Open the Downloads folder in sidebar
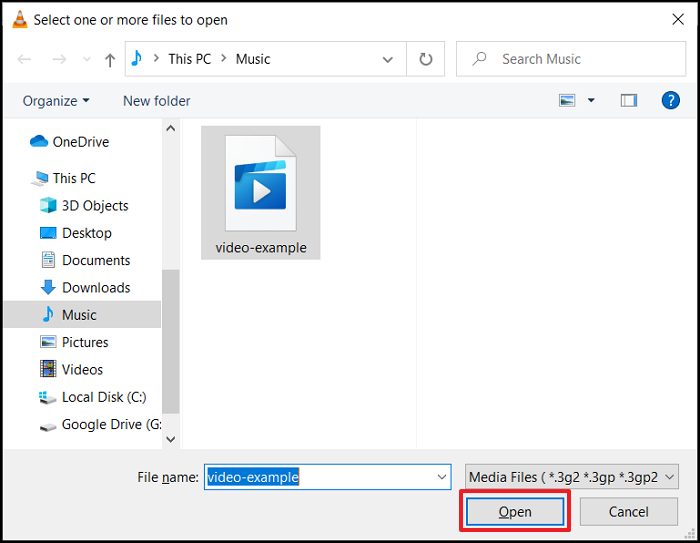Viewport: 700px width, 543px height. tap(96, 287)
